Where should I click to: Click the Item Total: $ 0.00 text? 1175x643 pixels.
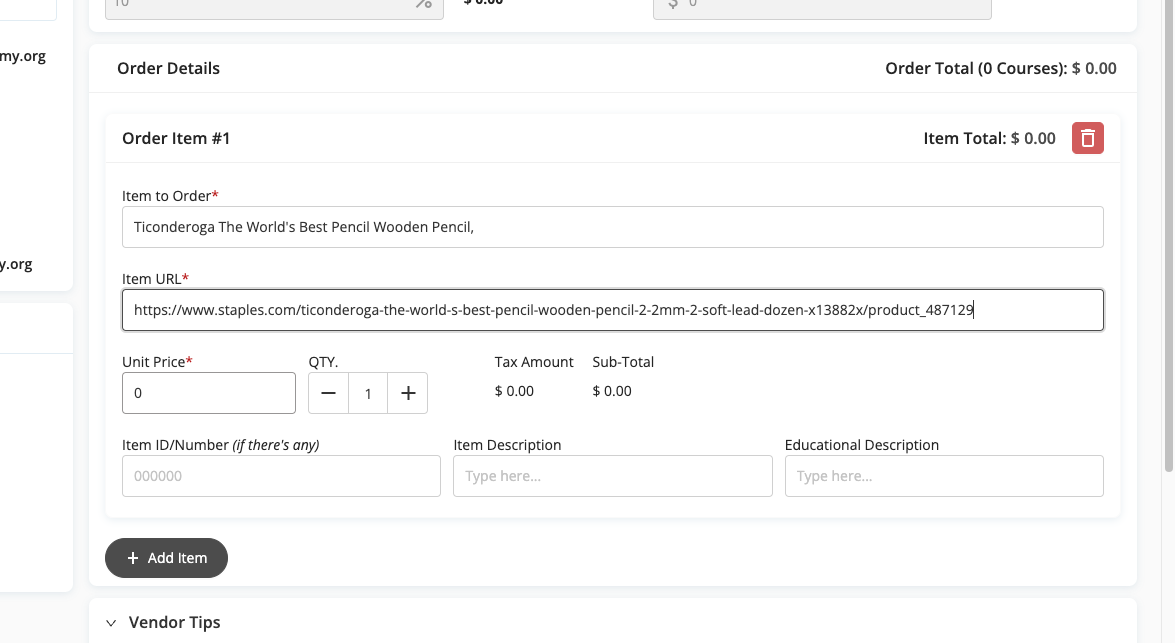[x=989, y=138]
